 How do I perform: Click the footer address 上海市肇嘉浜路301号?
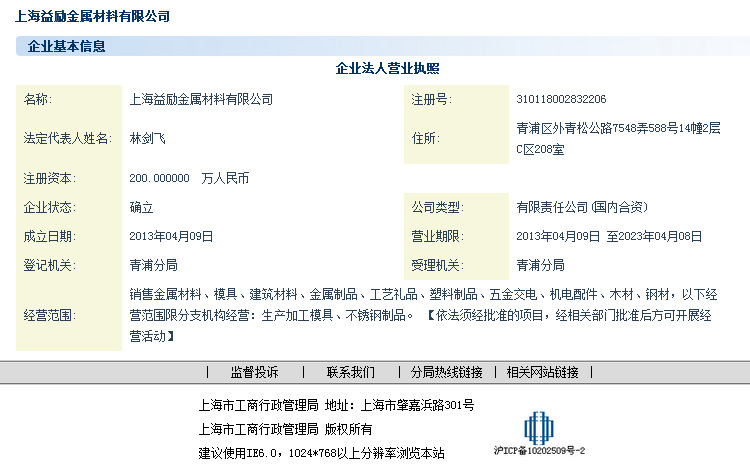click(417, 405)
